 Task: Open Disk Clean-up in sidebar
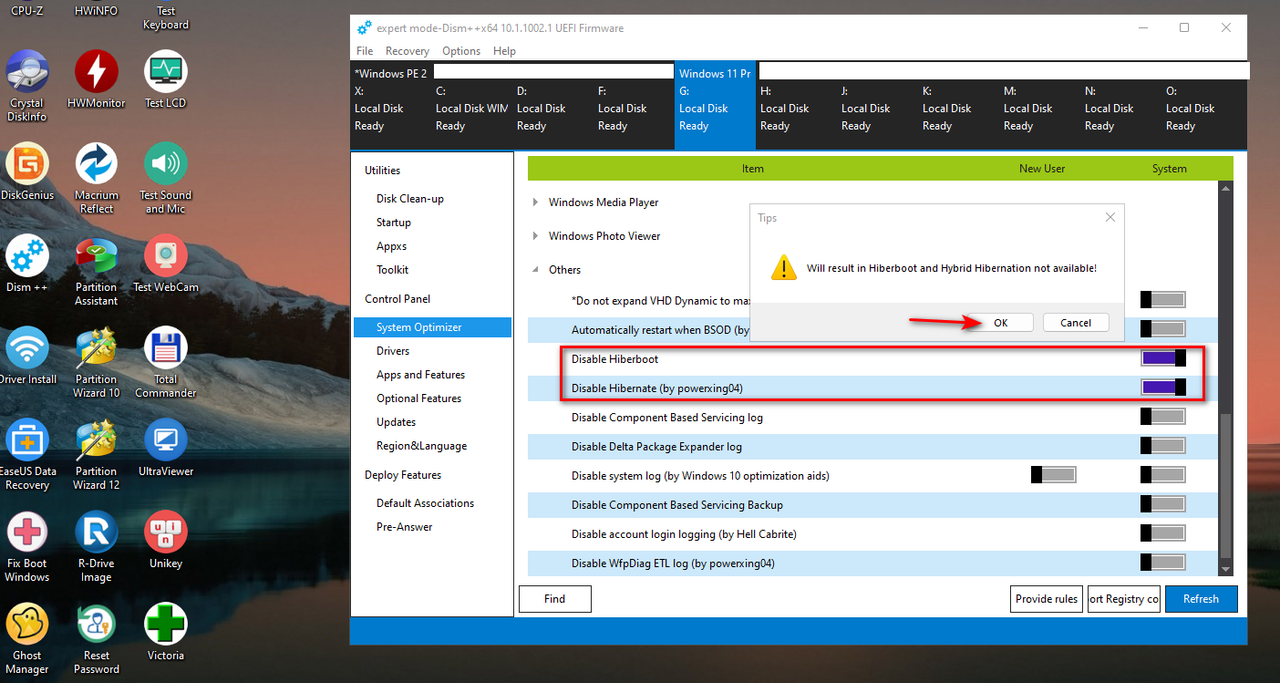pyautogui.click(x=410, y=199)
